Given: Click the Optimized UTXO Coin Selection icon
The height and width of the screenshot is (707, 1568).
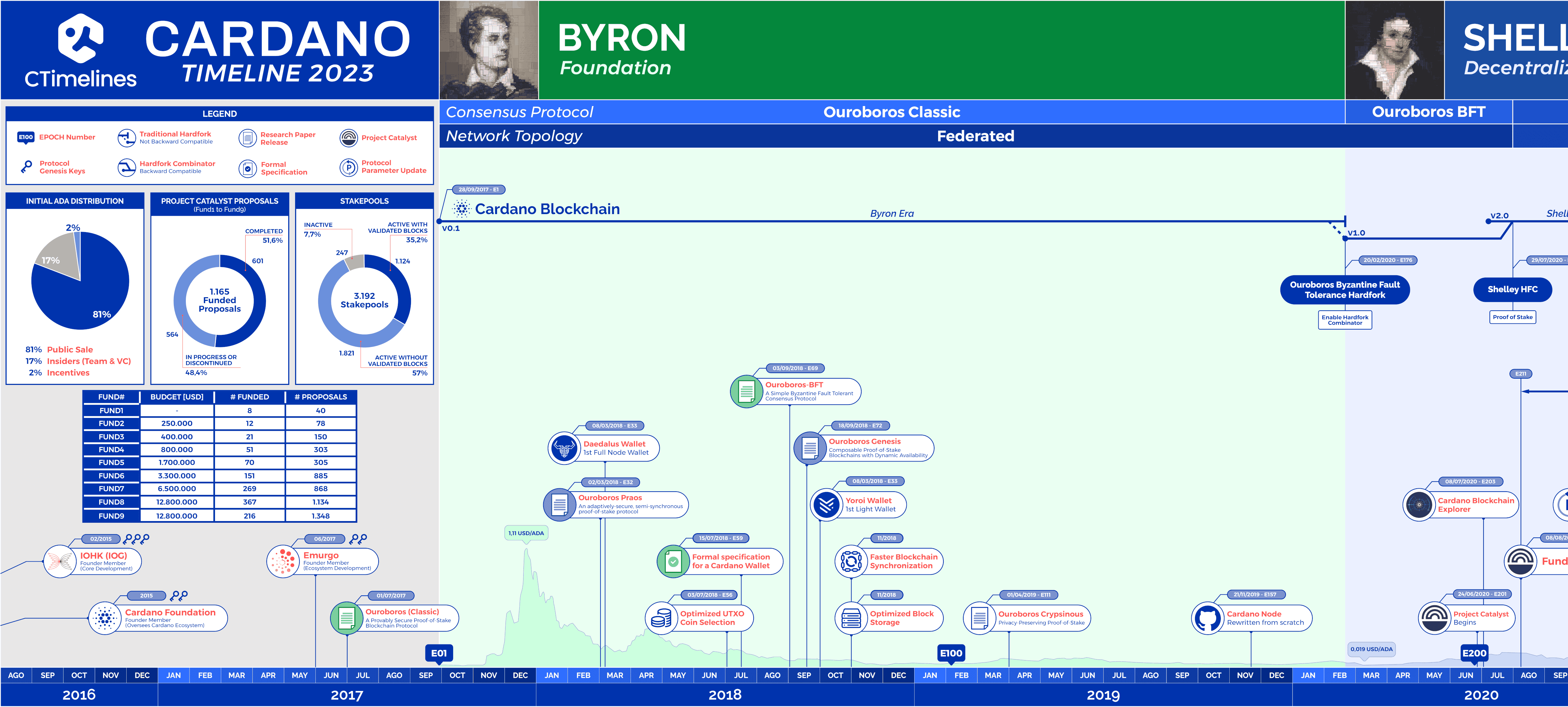Looking at the screenshot, I should [x=661, y=619].
